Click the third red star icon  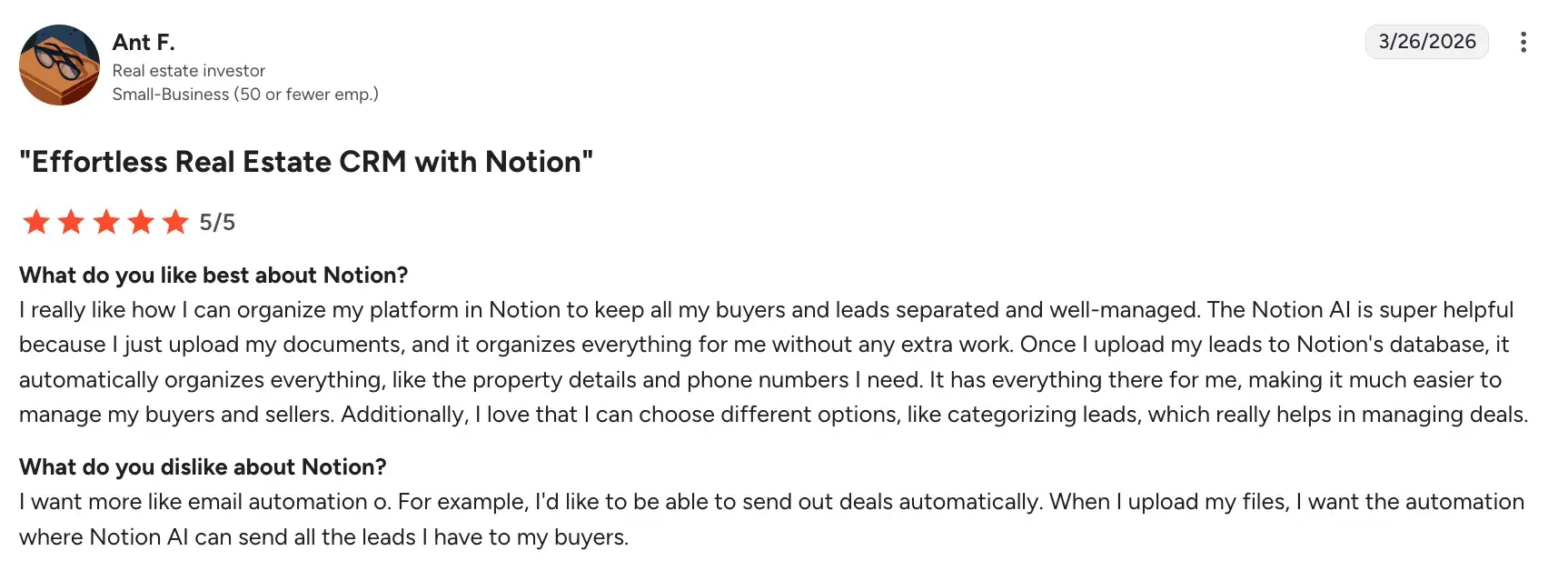(106, 221)
